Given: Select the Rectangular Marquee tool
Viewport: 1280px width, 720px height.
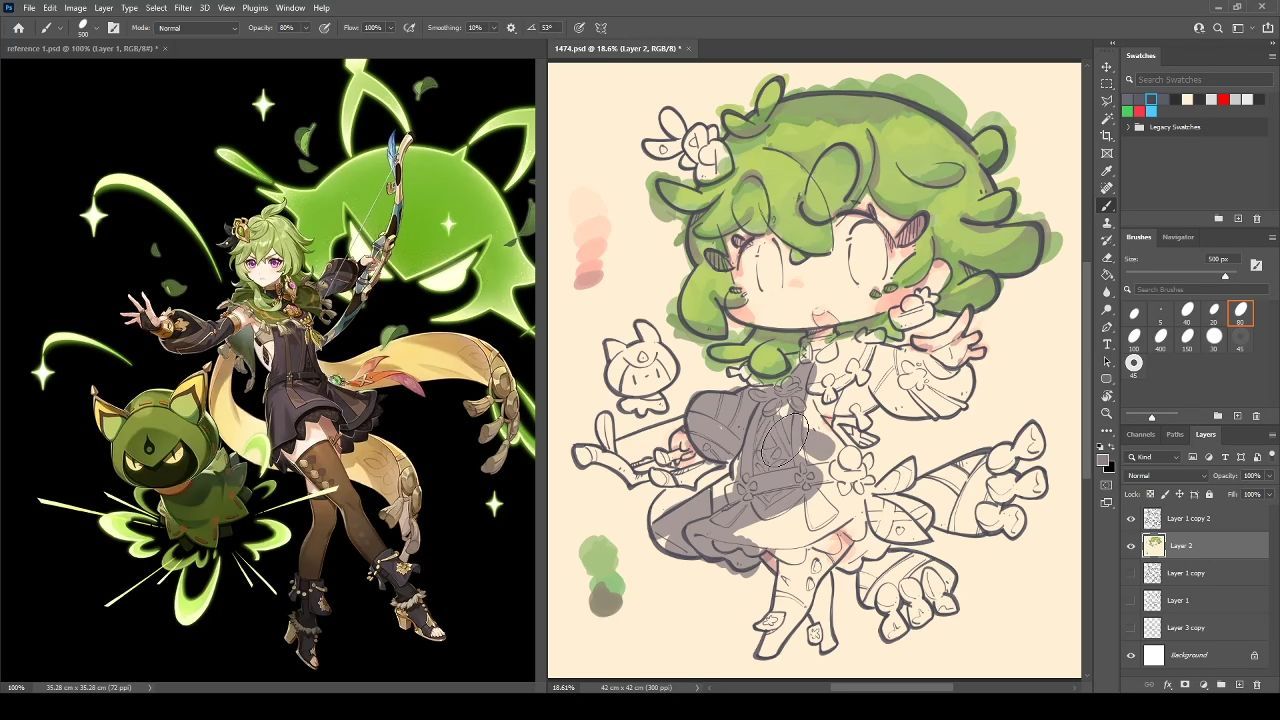Looking at the screenshot, I should coord(1107,84).
